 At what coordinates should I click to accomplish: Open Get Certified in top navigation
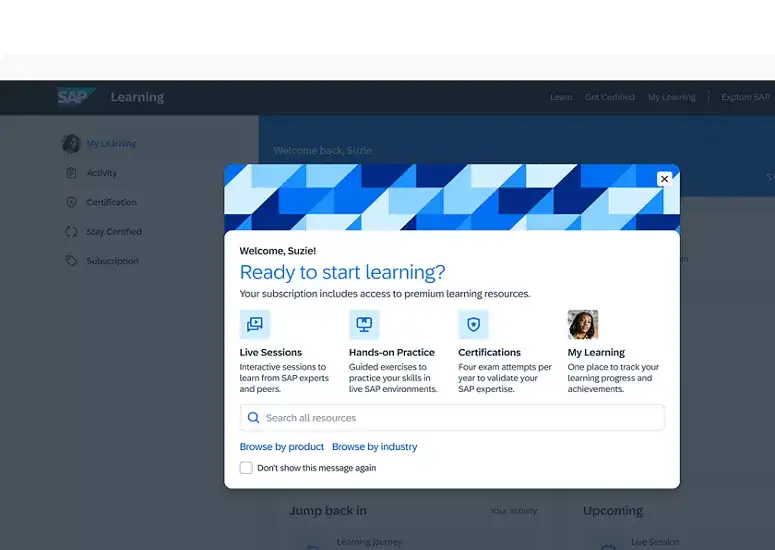(x=610, y=97)
